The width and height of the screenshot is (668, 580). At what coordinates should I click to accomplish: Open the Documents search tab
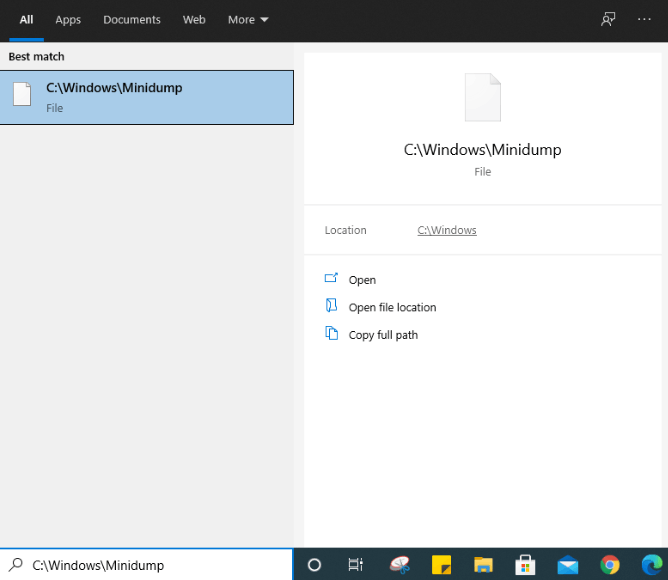point(132,20)
